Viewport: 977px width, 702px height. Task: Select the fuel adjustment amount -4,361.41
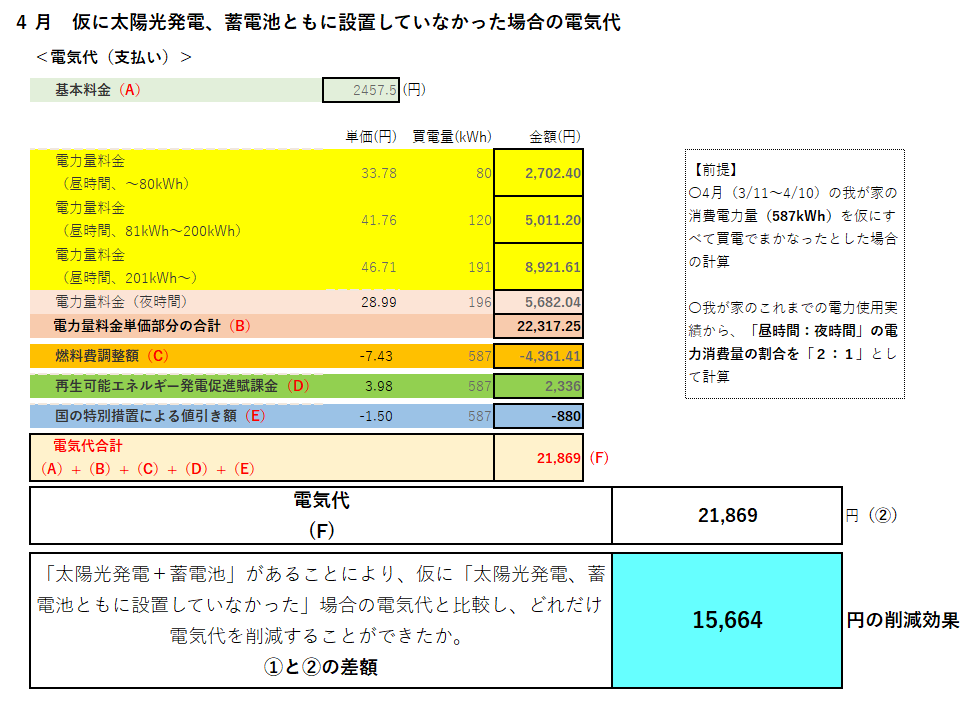click(x=538, y=356)
